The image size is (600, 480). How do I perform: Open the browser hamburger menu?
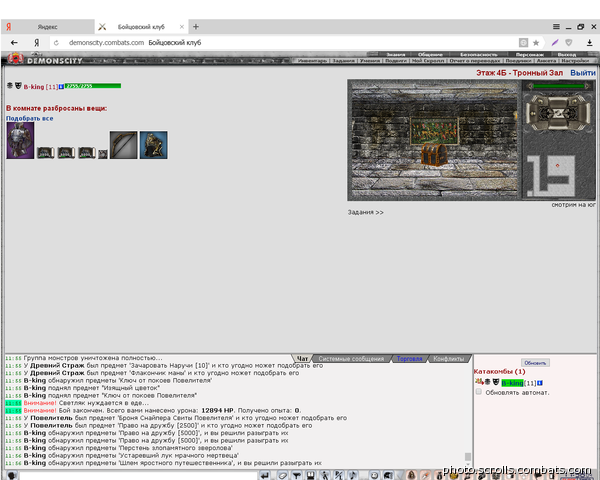(x=556, y=26)
